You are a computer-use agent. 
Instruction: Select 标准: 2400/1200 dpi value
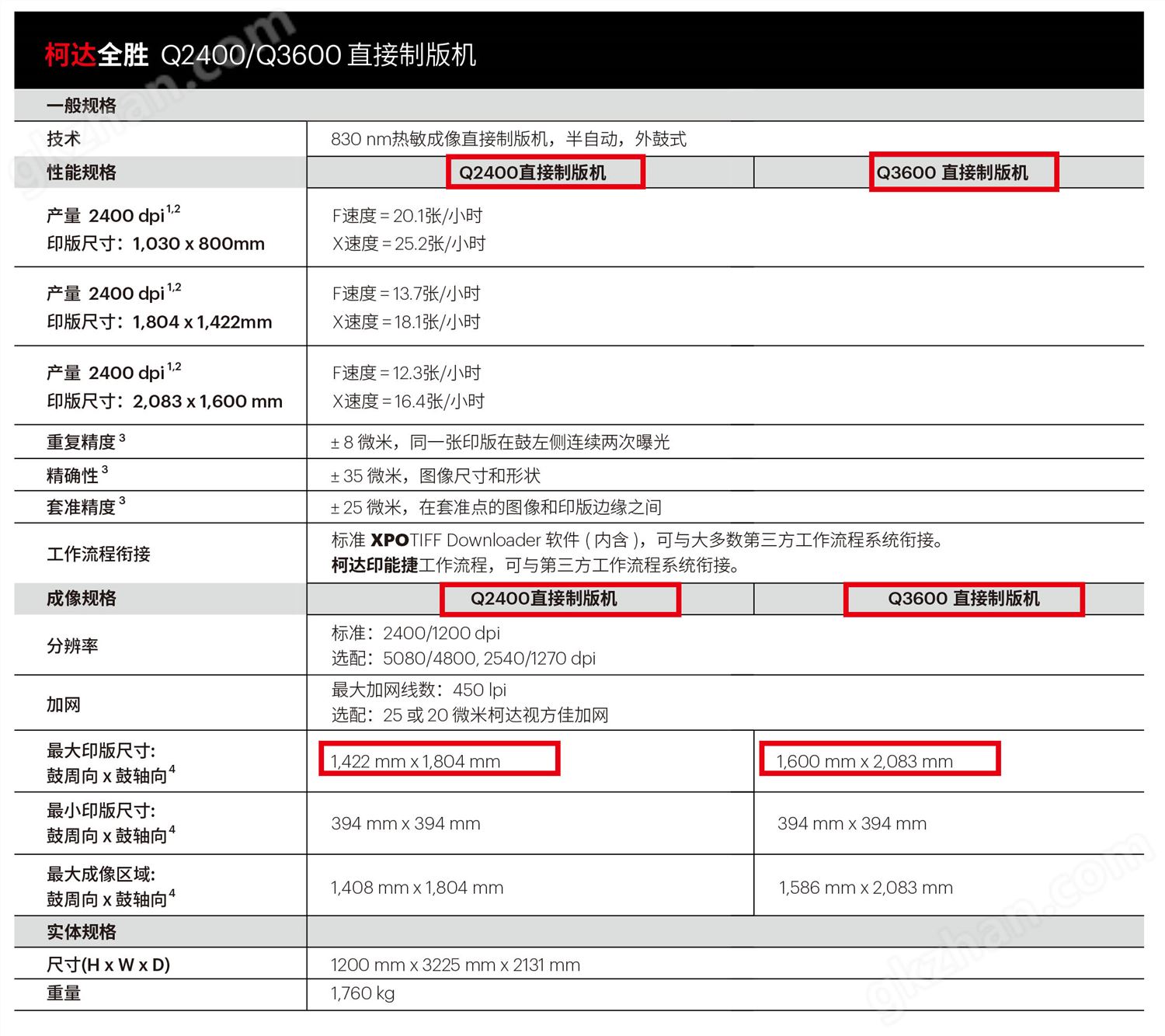(x=416, y=633)
